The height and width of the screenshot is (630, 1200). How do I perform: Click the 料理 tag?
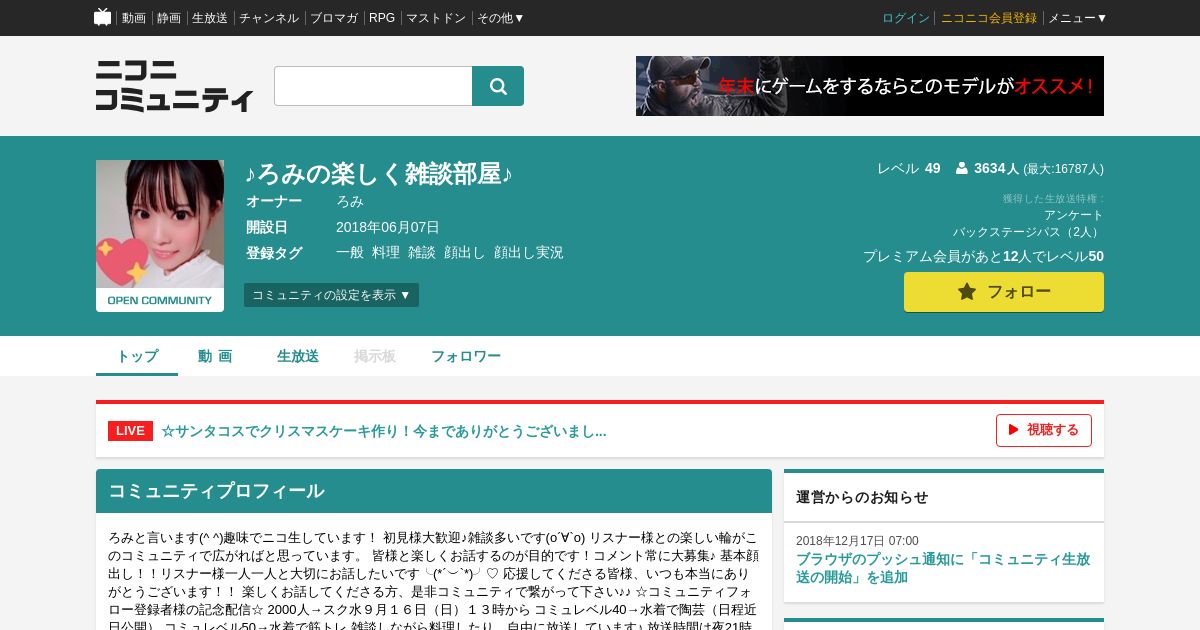click(x=386, y=253)
